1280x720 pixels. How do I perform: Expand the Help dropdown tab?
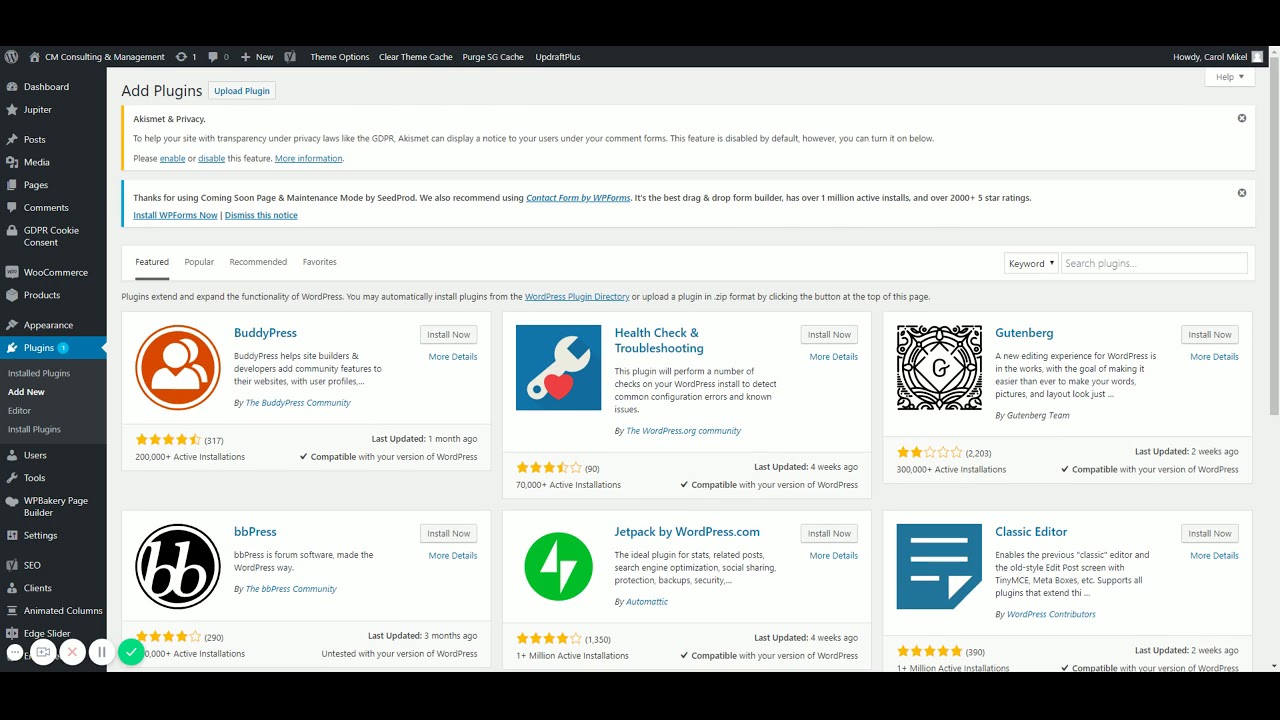(1230, 77)
